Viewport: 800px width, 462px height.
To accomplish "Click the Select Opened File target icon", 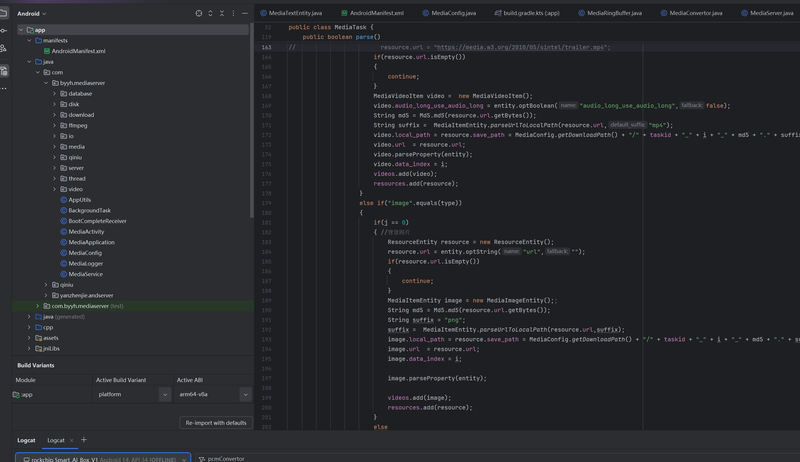I will [x=199, y=13].
